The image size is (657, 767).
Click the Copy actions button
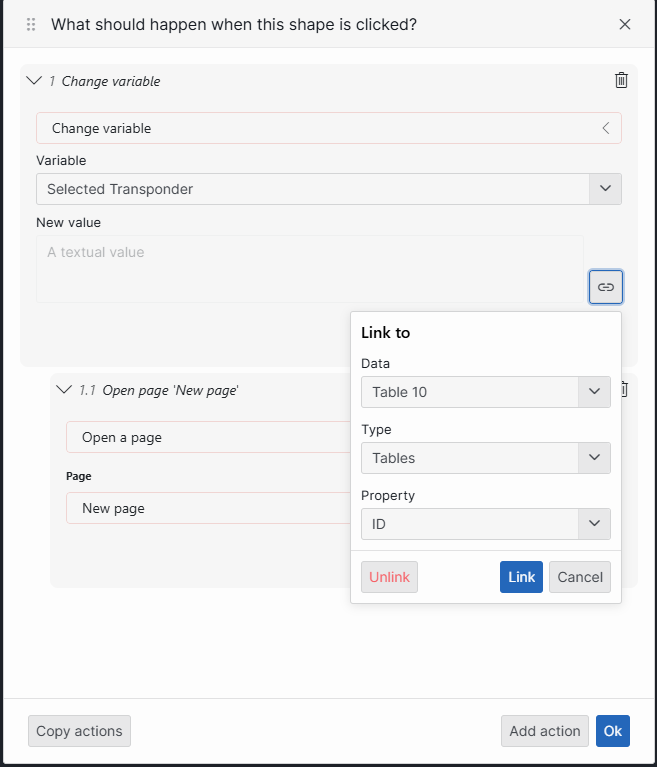(x=79, y=731)
